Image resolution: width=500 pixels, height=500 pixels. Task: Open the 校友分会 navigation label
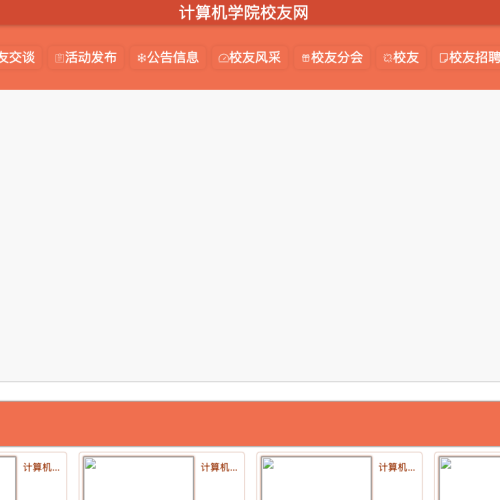(337, 57)
